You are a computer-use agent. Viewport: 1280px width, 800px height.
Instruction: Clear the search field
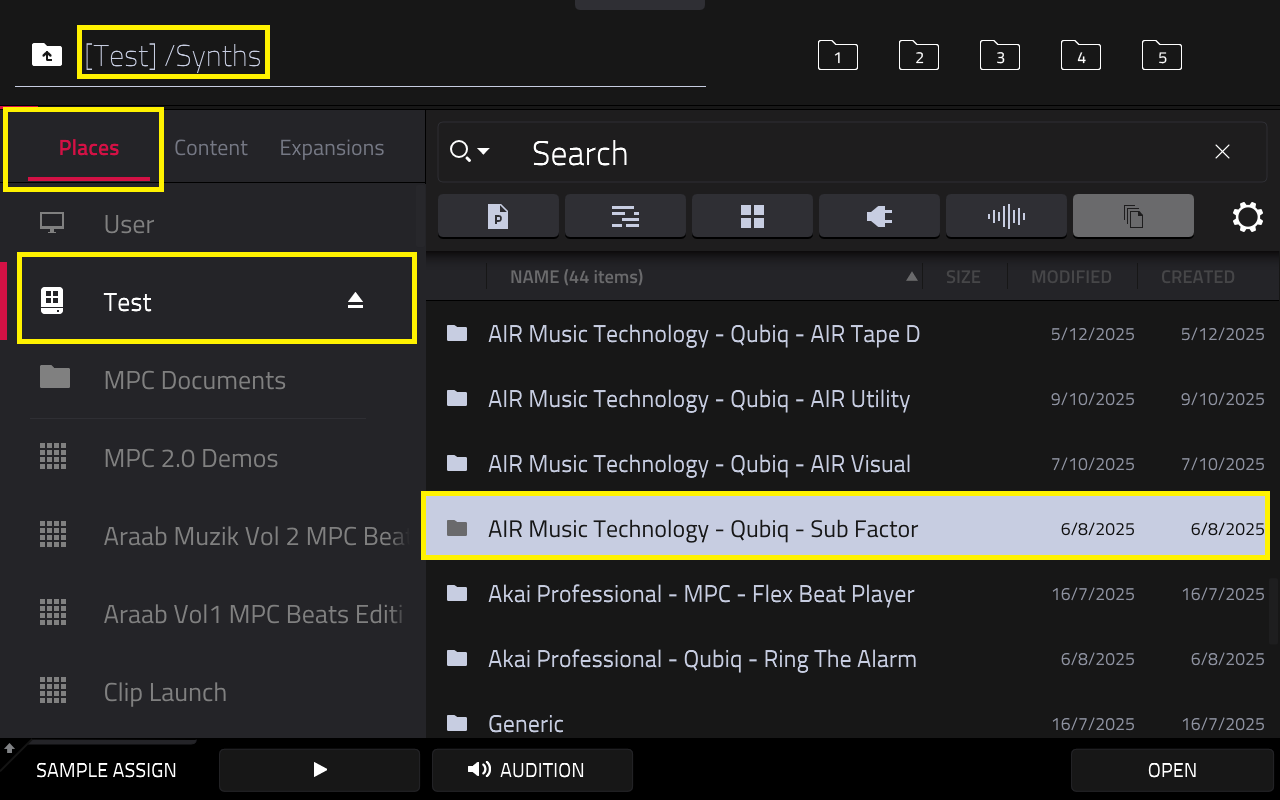pos(1222,152)
